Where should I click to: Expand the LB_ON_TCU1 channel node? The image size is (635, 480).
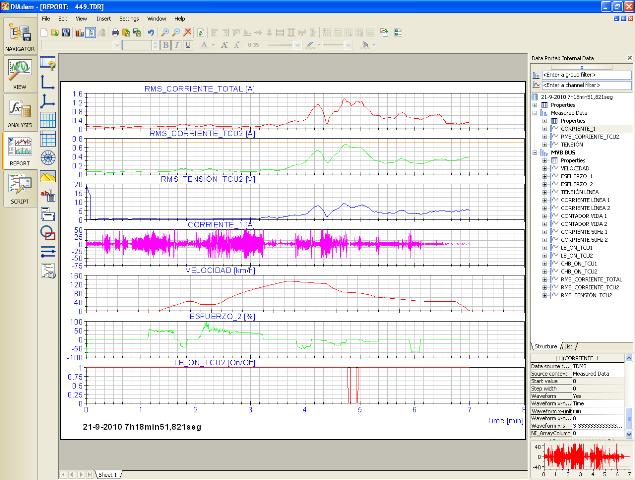click(x=545, y=248)
